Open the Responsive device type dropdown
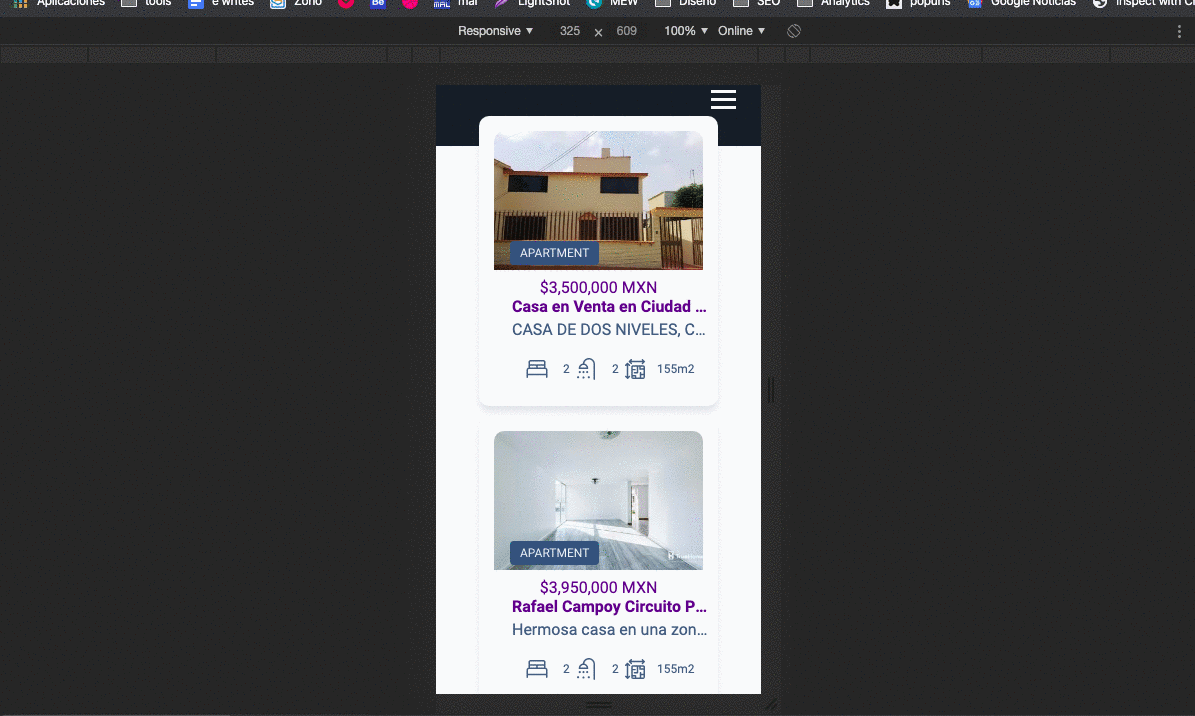Image resolution: width=1195 pixels, height=716 pixels. tap(494, 31)
